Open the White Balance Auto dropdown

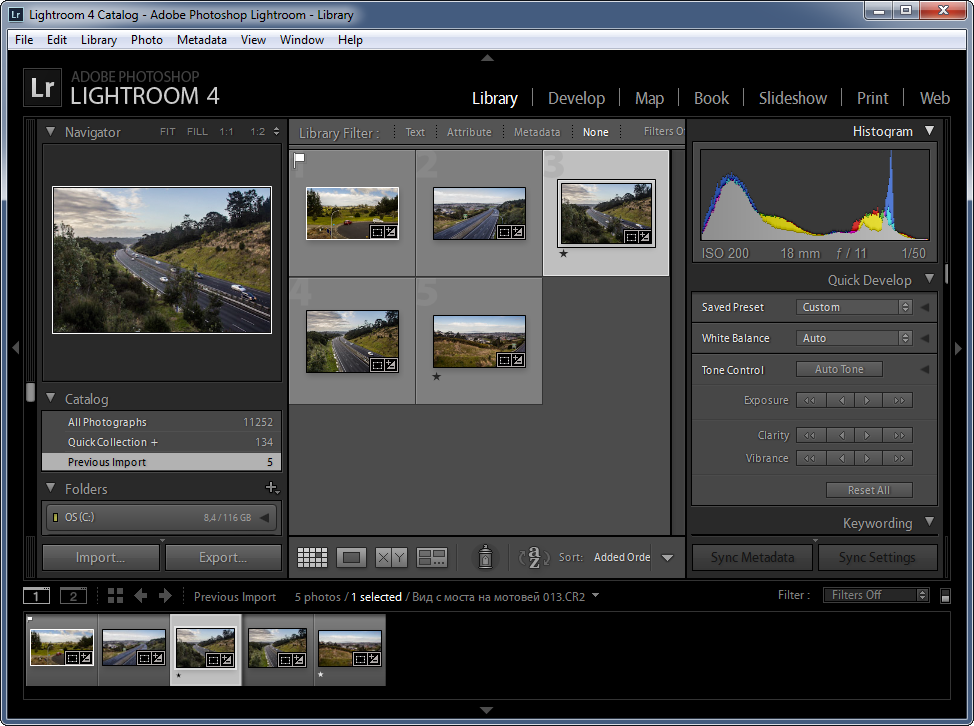tap(854, 338)
